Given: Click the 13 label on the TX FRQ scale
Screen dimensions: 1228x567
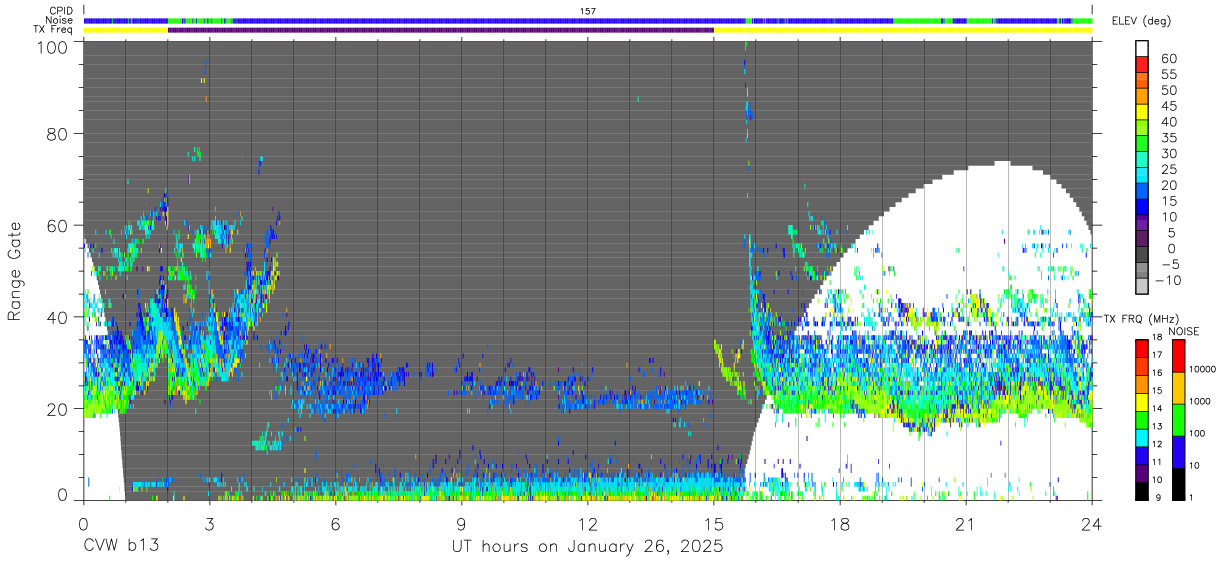Looking at the screenshot, I should coord(1156,426).
